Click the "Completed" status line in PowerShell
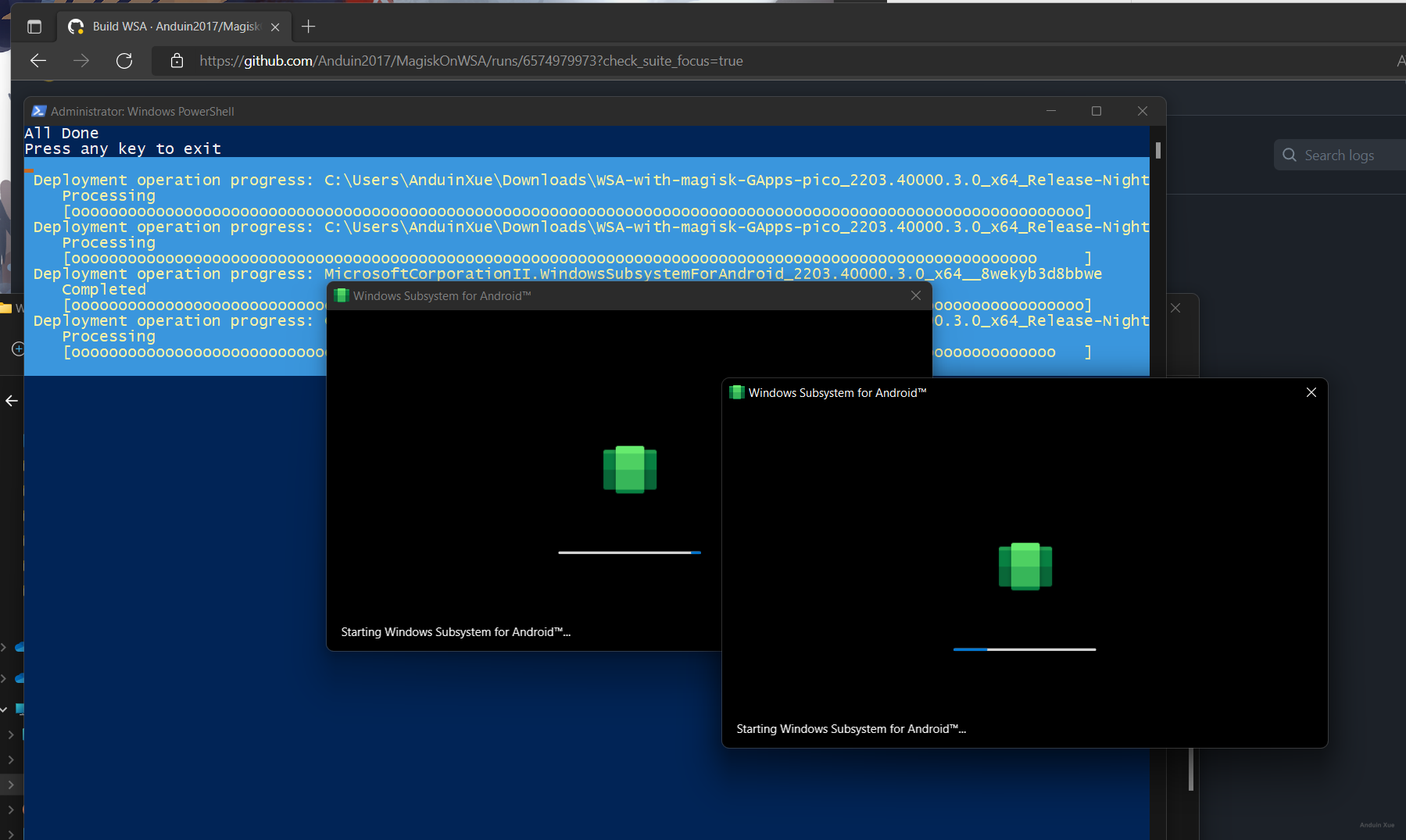Screen dimensions: 1406x840 pyautogui.click(x=104, y=289)
